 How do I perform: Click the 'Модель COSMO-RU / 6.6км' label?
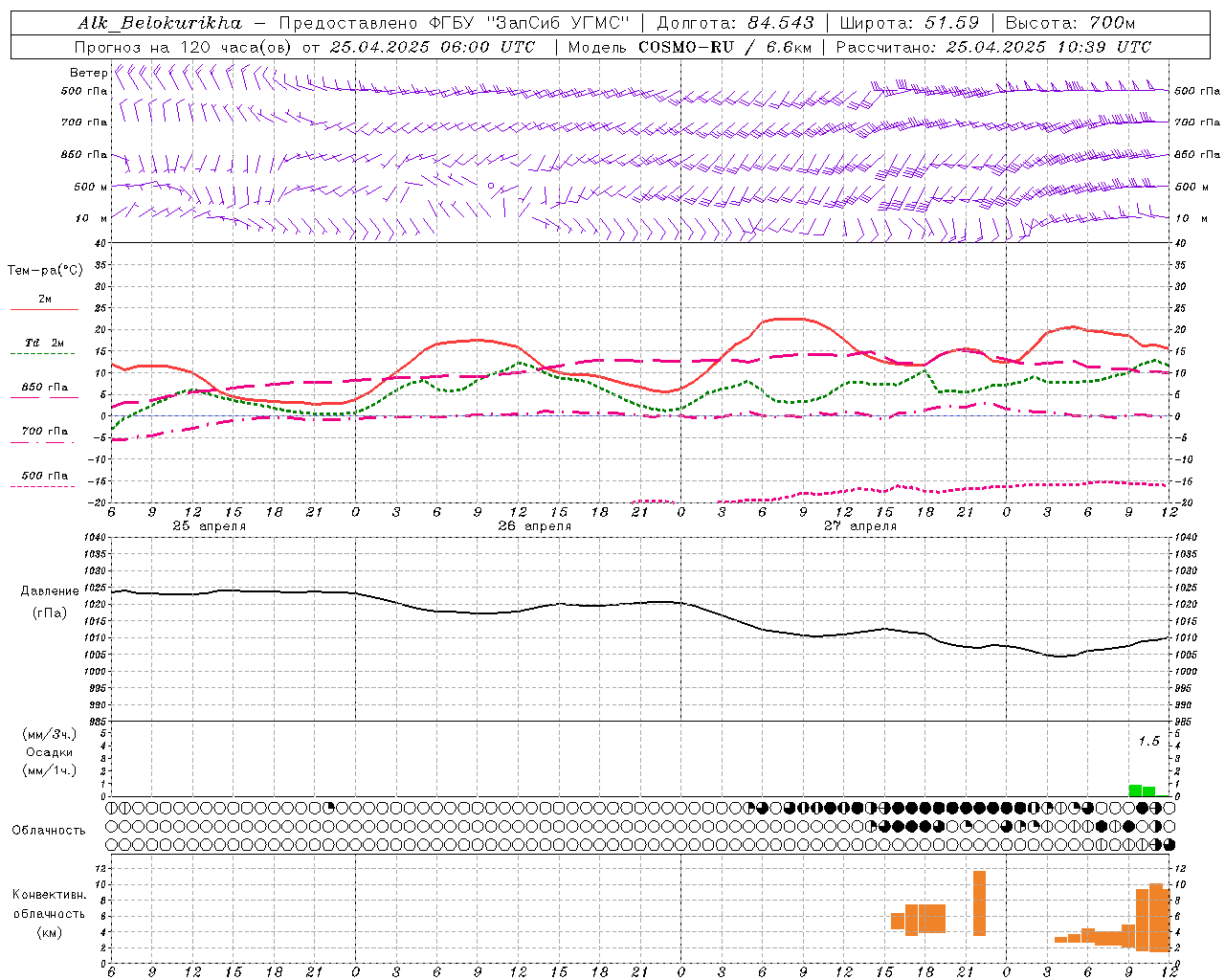689,47
